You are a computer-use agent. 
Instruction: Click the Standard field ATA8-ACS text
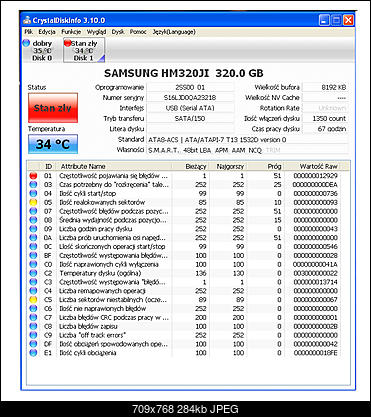pos(247,140)
